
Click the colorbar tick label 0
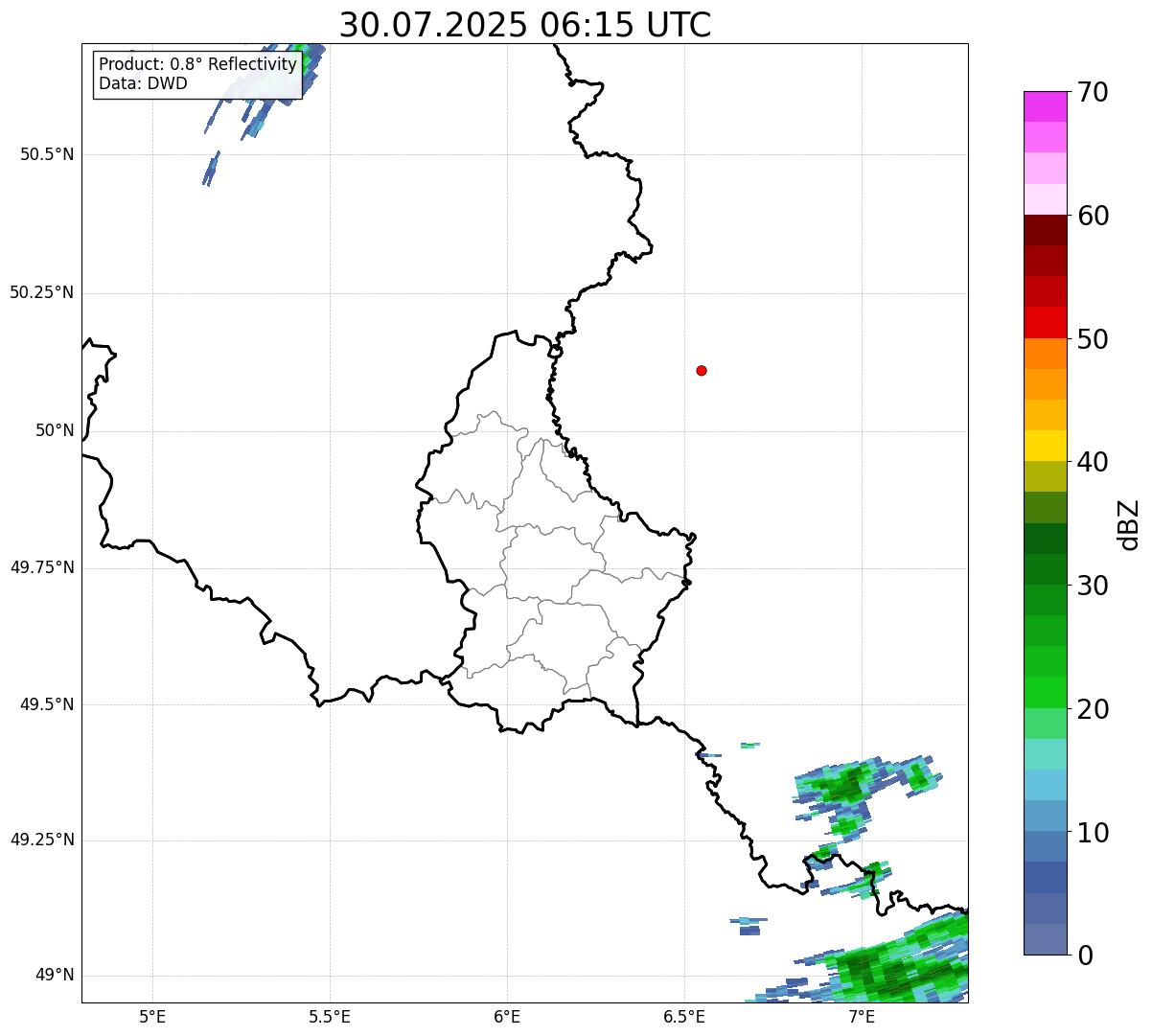point(1085,955)
